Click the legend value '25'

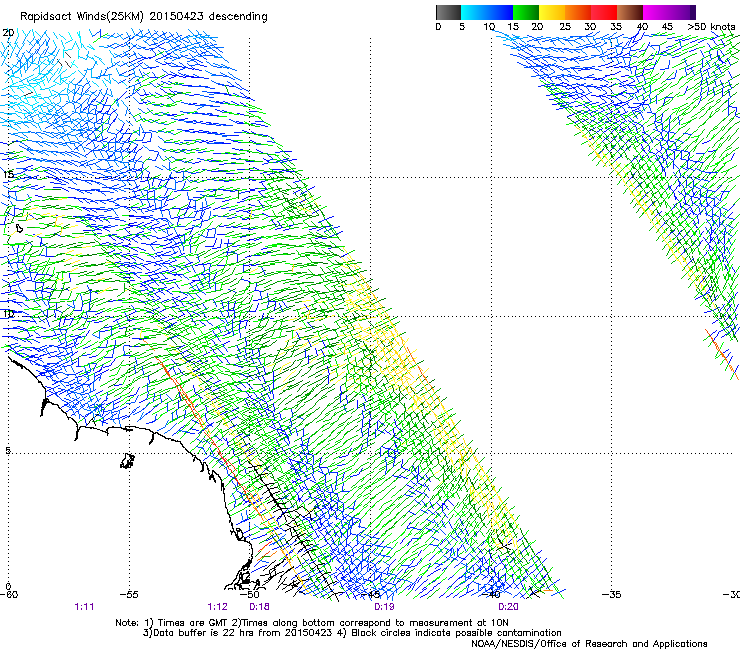coord(564,27)
